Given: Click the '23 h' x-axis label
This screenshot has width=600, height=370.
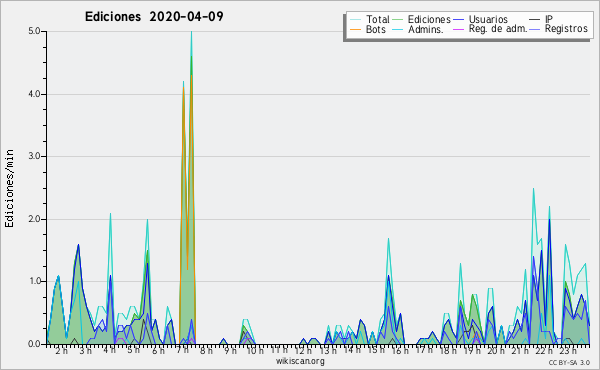Looking at the screenshot, I should pyautogui.click(x=568, y=351).
